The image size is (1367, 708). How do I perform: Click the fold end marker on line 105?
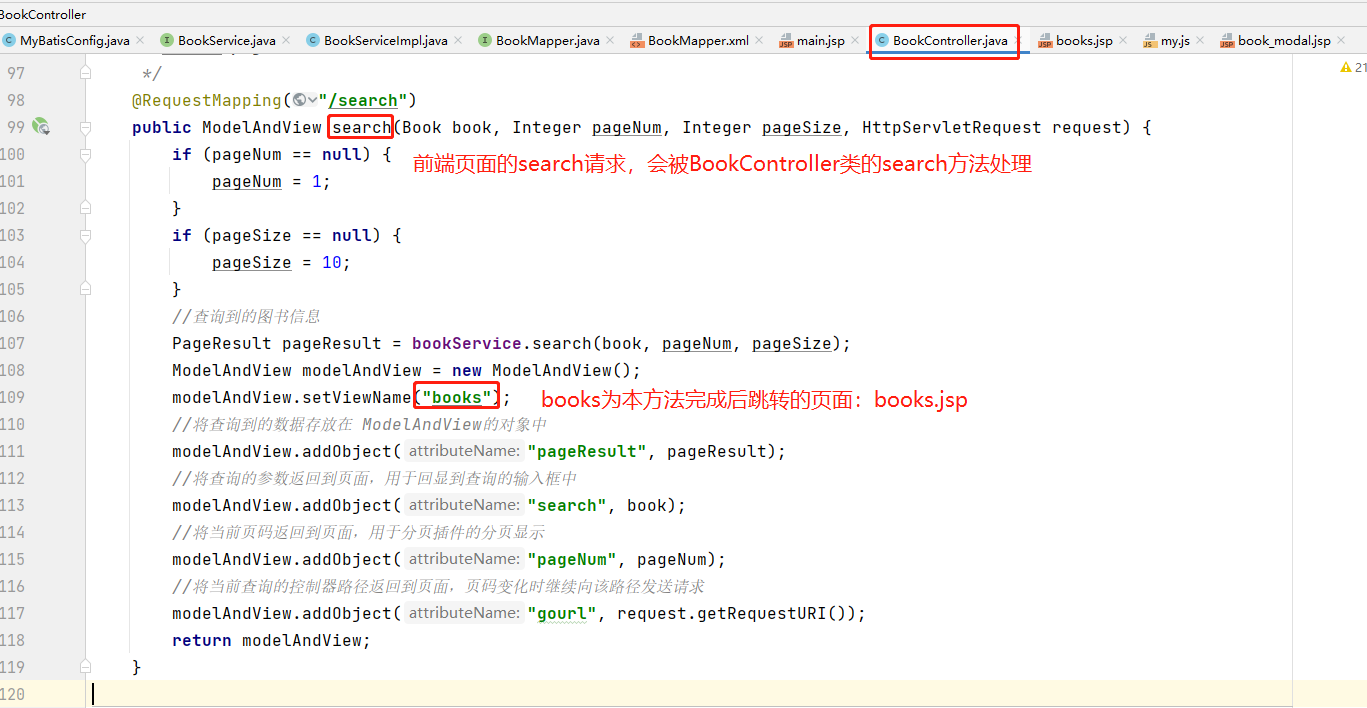[85, 289]
